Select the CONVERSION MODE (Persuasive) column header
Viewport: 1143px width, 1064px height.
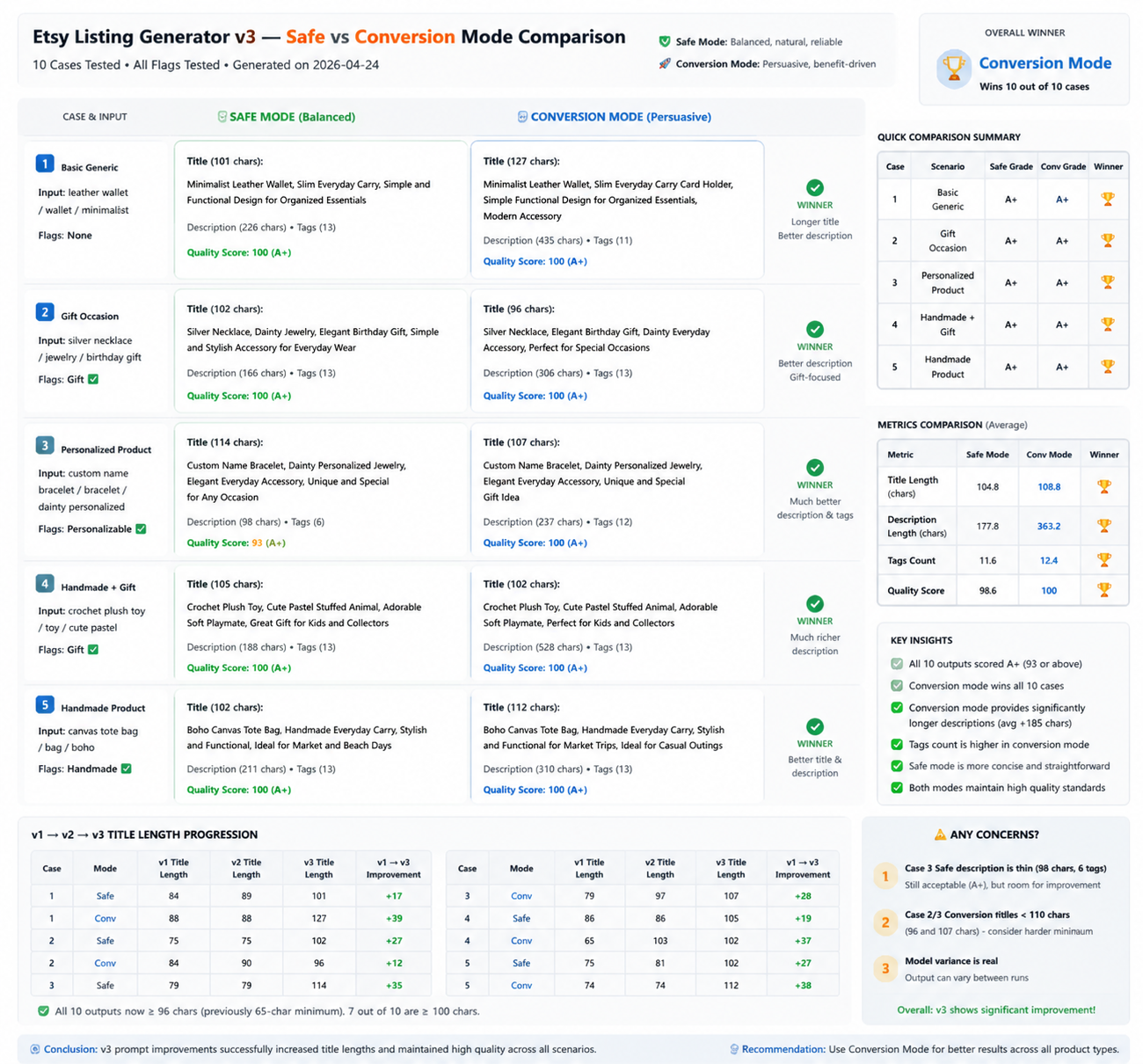point(615,116)
